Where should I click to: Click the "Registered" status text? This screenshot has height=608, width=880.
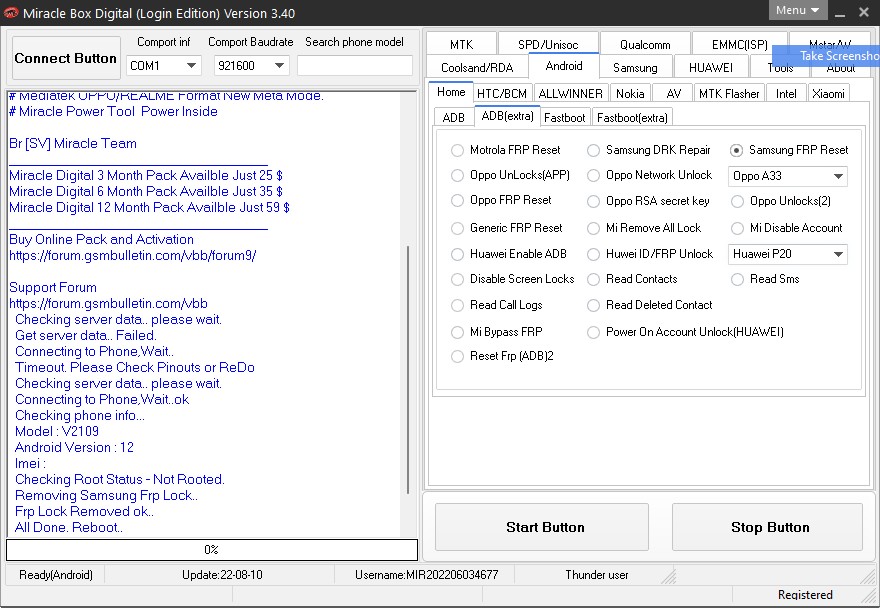(805, 595)
